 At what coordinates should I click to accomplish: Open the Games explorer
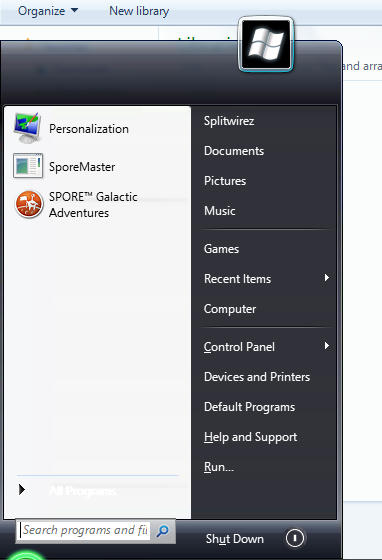221,249
